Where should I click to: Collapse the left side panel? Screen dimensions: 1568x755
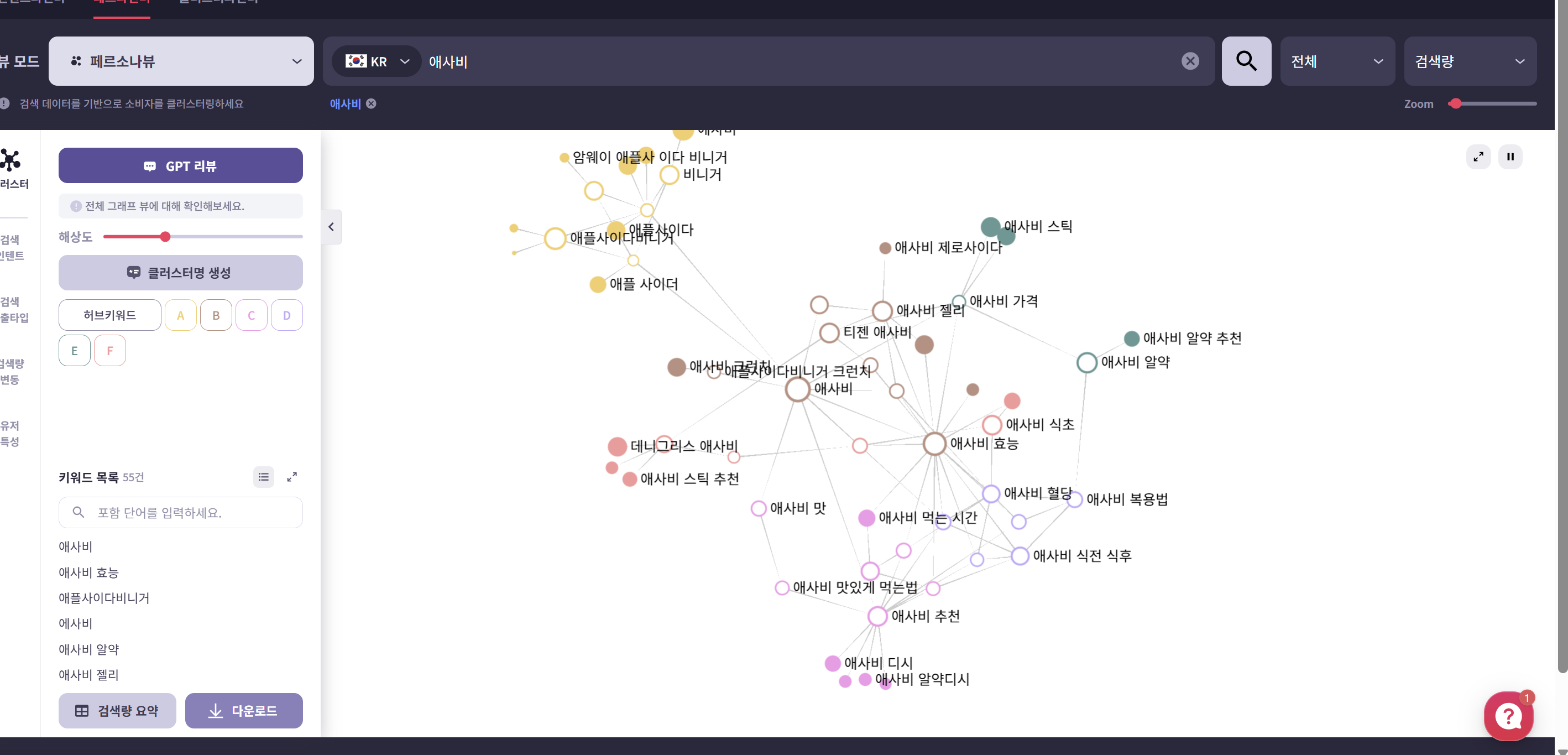click(331, 227)
